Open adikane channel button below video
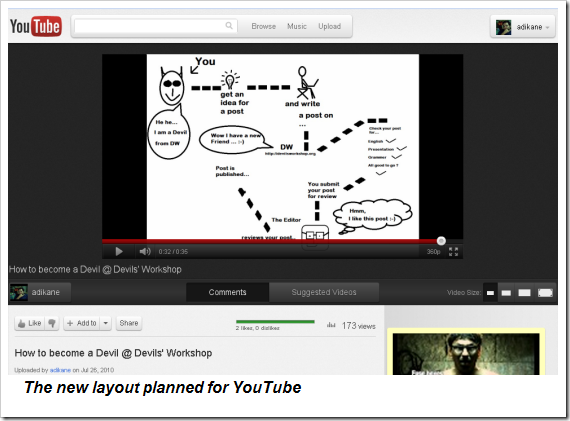The image size is (570, 421). click(x=40, y=292)
